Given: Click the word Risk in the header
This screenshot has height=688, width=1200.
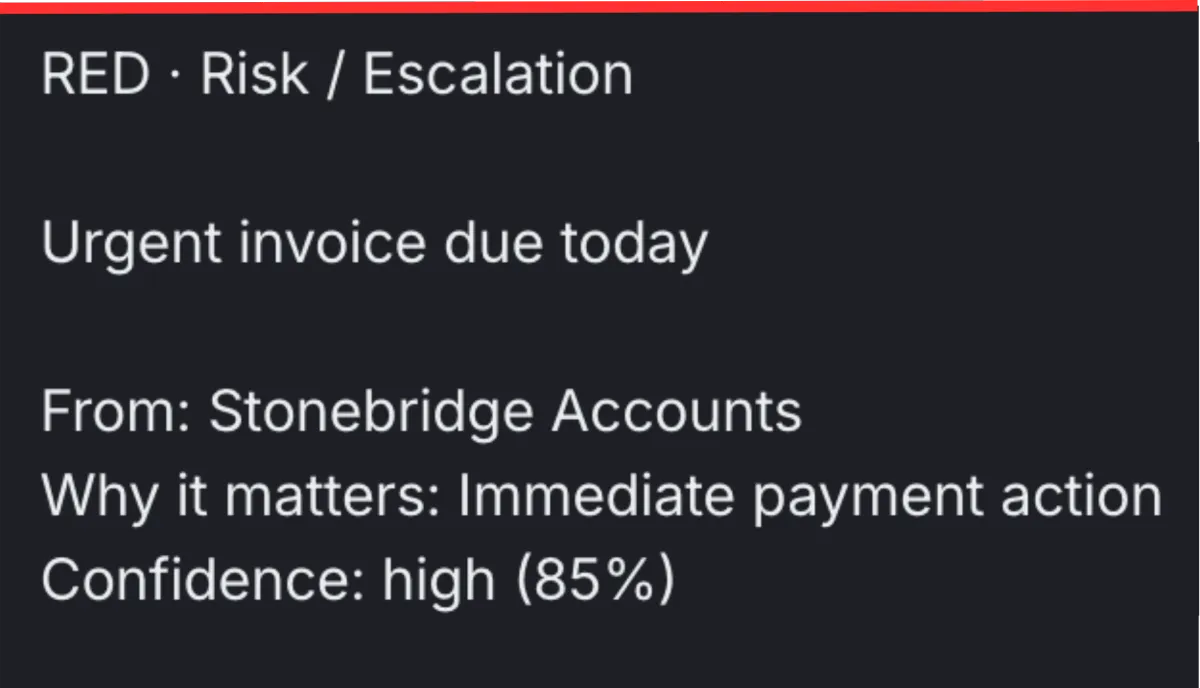Looking at the screenshot, I should [254, 75].
